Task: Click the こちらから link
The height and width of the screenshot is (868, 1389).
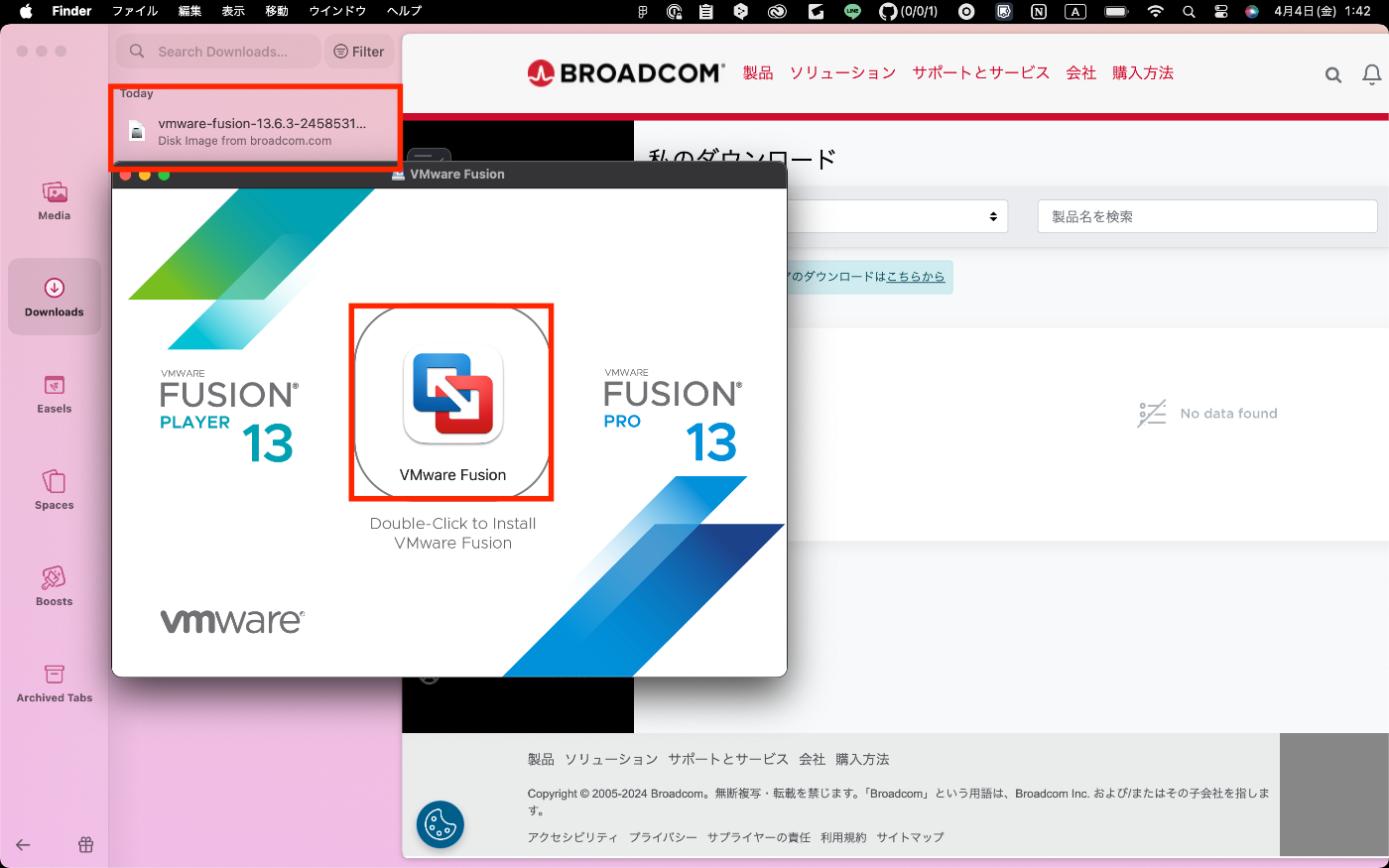Action: coord(915,277)
